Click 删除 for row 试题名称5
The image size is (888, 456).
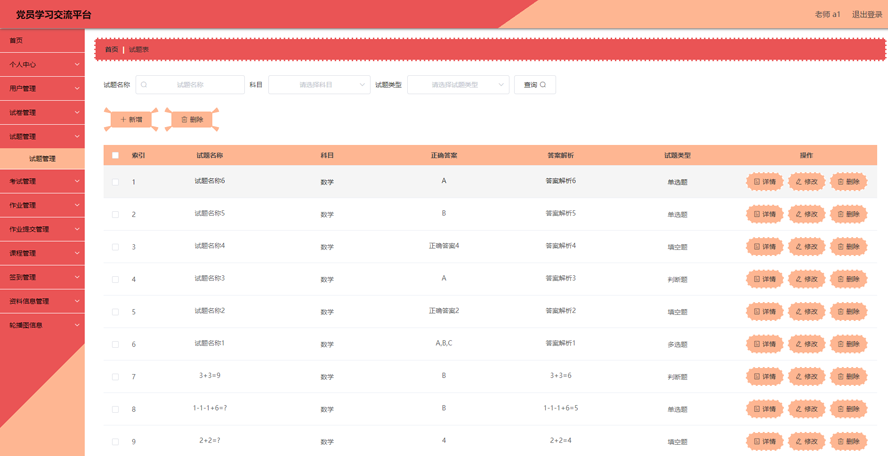pos(848,214)
